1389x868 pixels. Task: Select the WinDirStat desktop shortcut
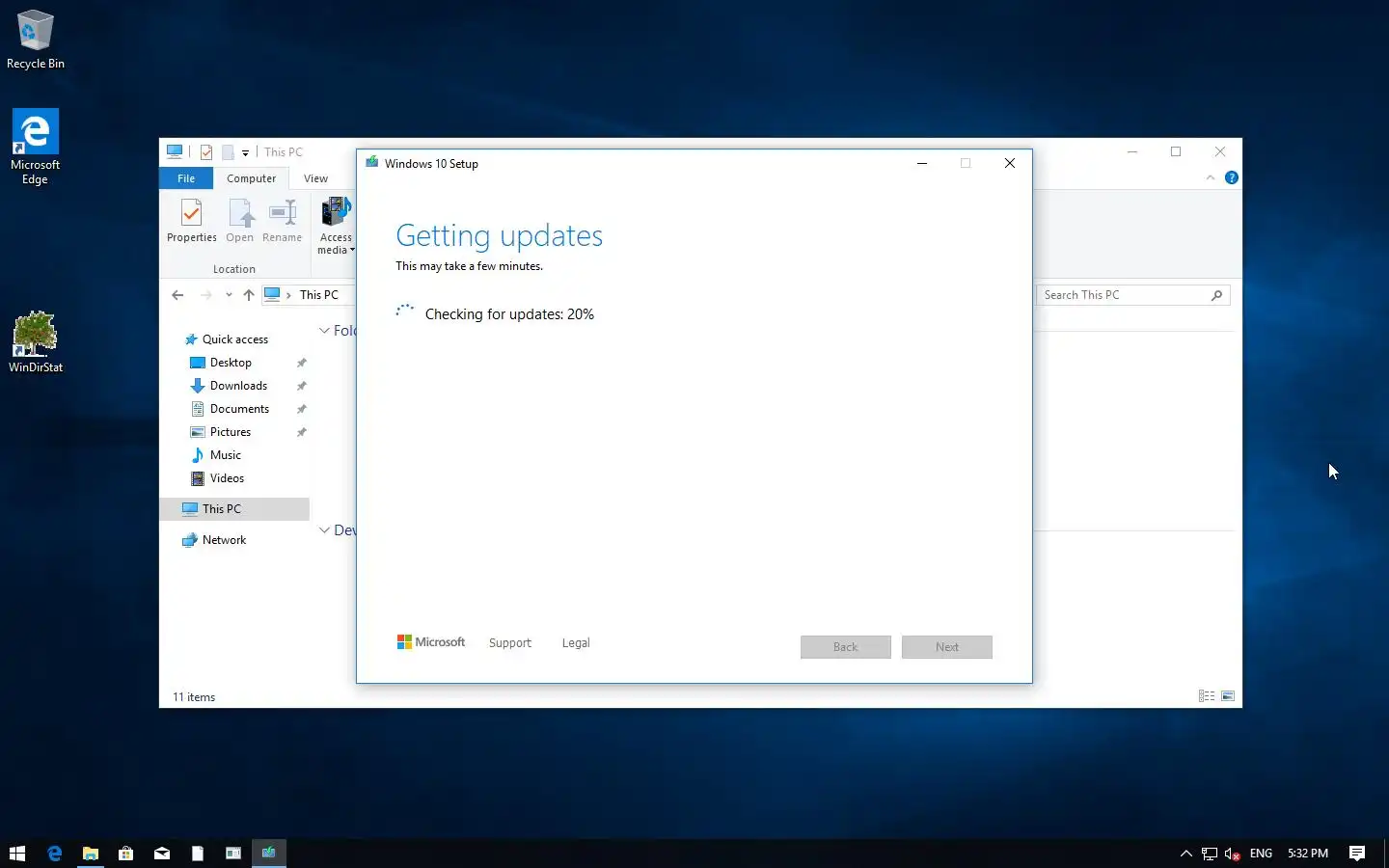tap(36, 342)
